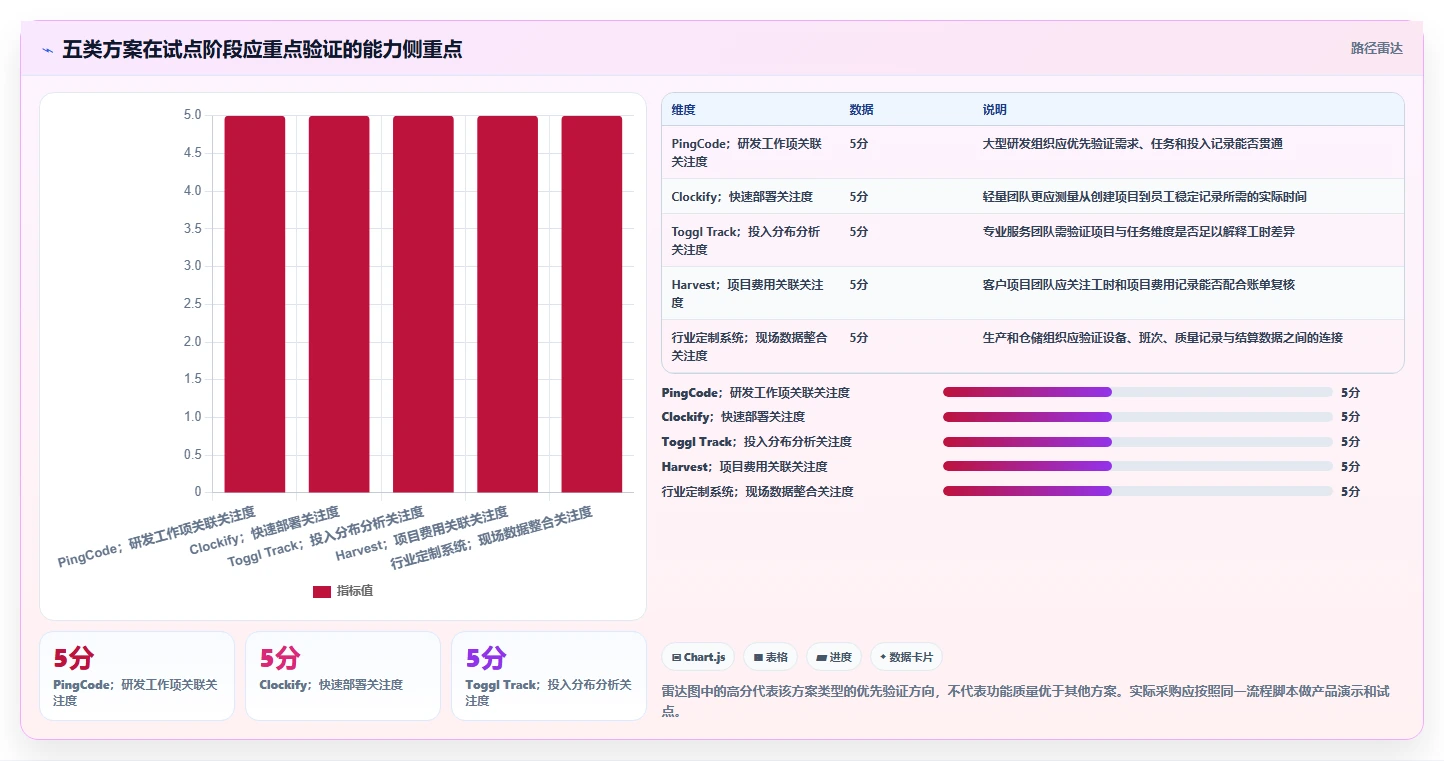Click the 进度 tag chip
This screenshot has width=1444, height=761.
coord(834,657)
